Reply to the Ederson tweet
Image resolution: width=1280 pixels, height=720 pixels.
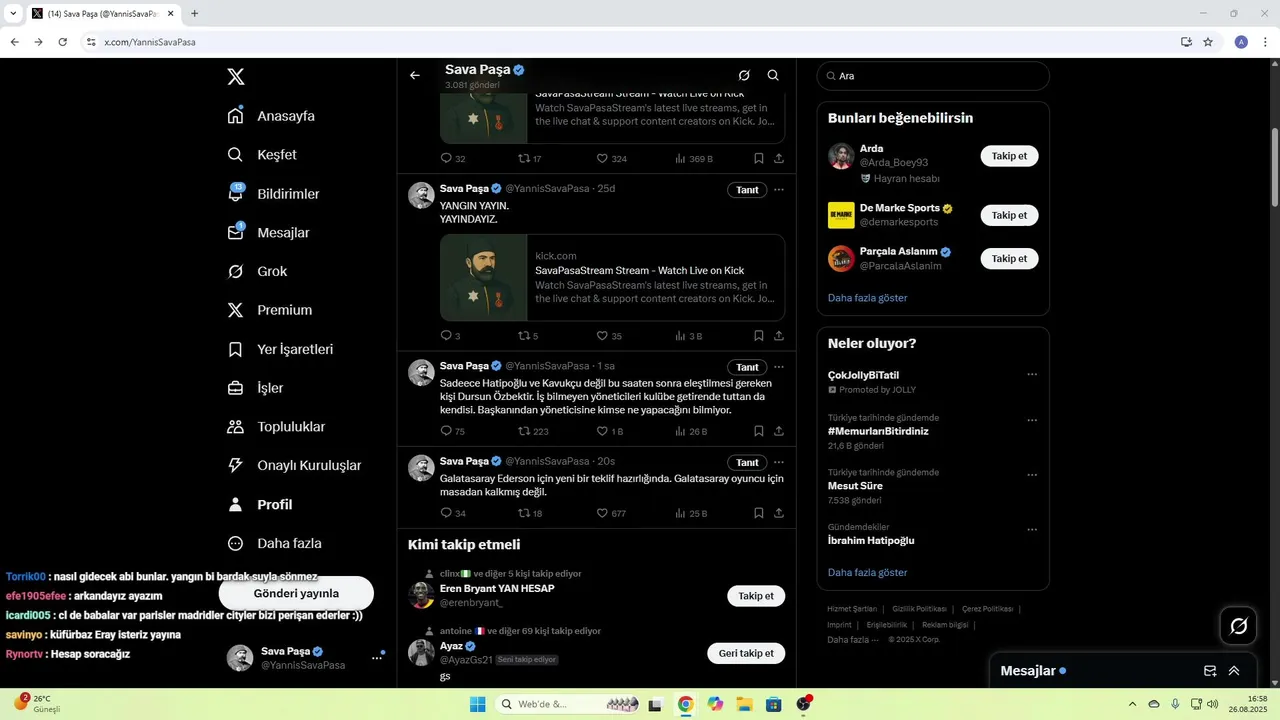[446, 513]
